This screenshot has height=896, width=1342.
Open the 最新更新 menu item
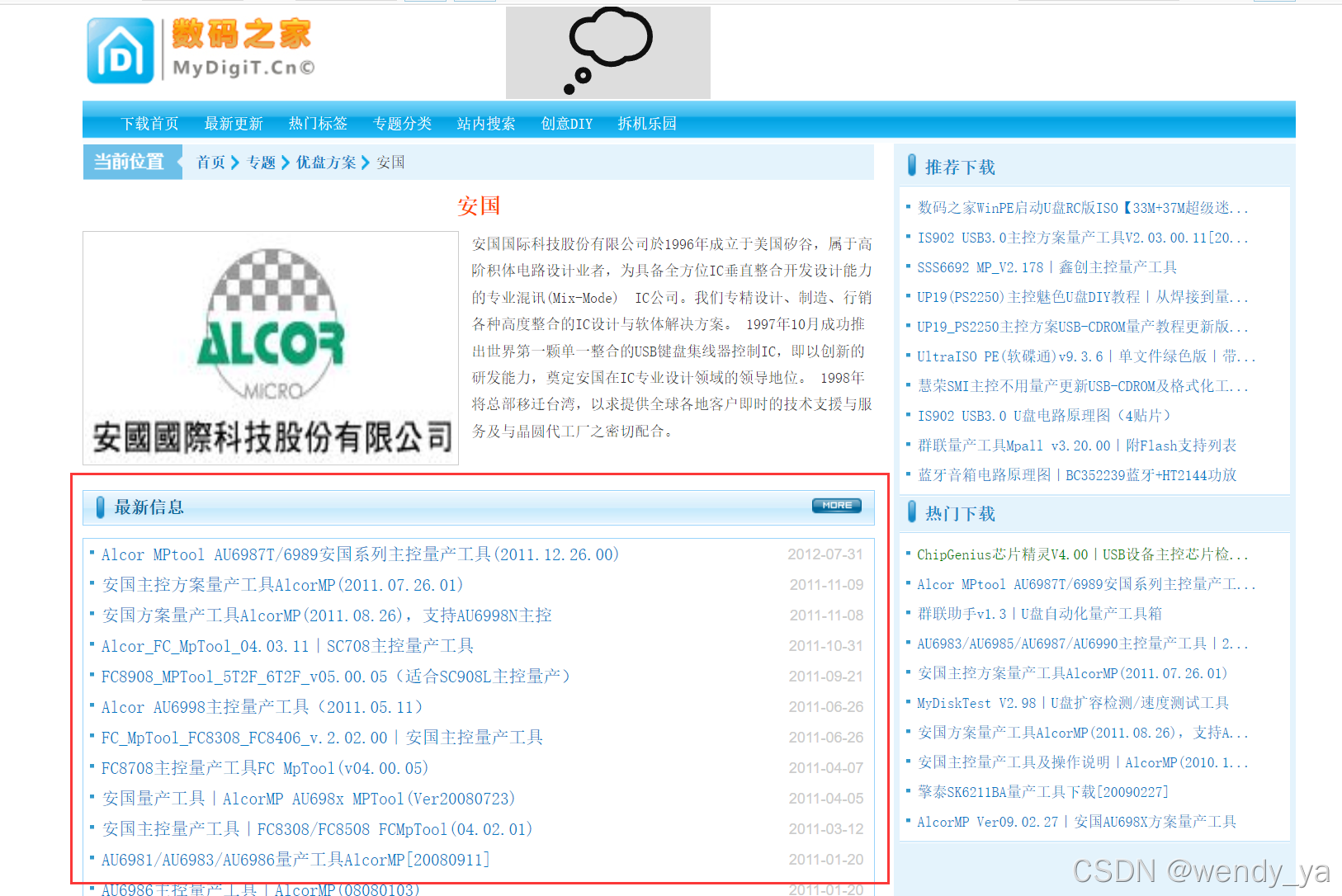click(234, 124)
